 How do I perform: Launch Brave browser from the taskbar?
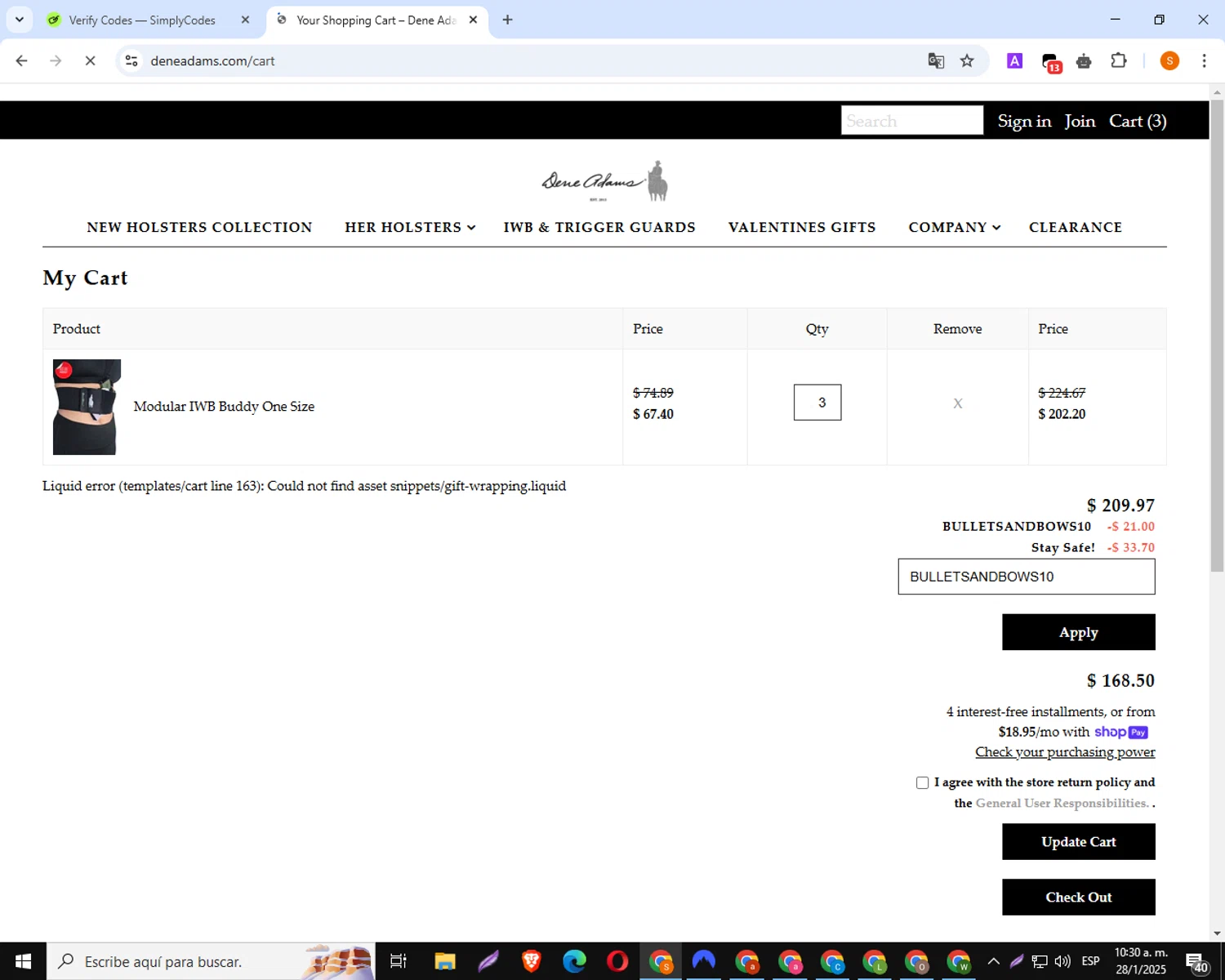531,961
